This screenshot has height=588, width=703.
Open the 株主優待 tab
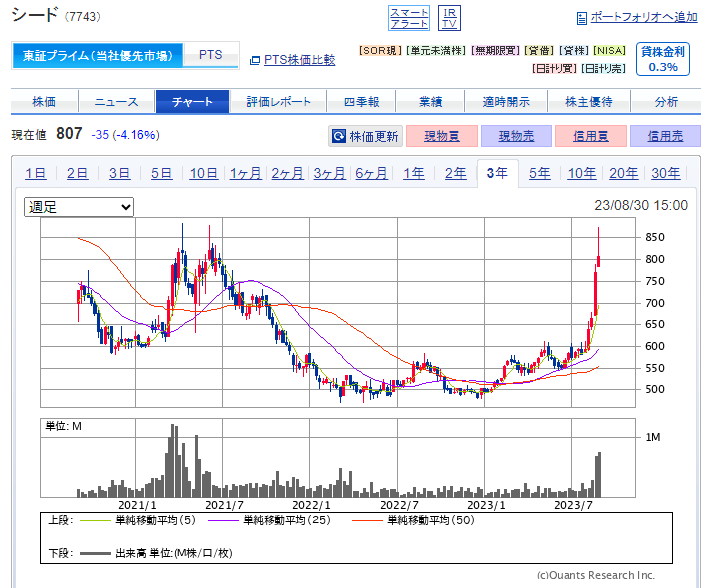point(589,102)
